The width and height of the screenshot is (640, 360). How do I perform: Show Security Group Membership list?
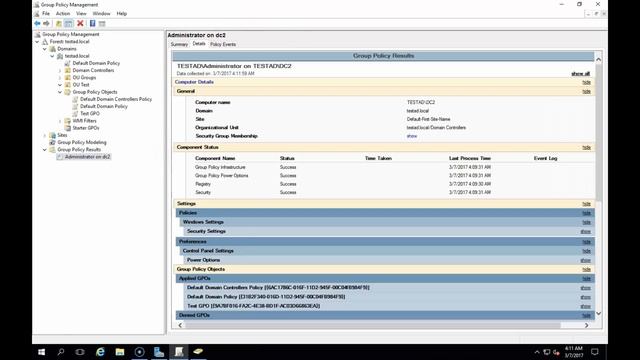point(412,136)
